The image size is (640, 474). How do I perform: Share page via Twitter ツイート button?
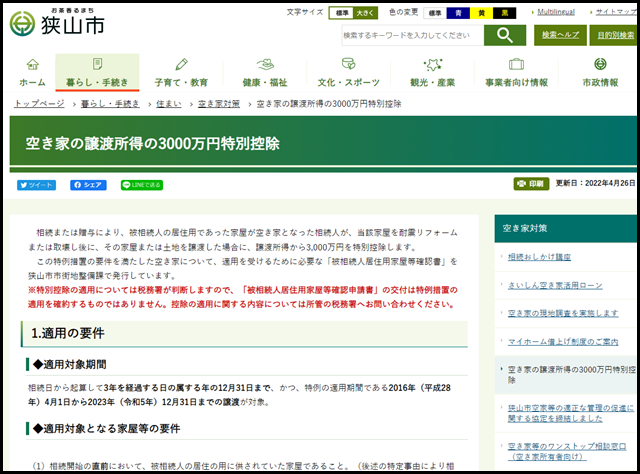pos(36,185)
